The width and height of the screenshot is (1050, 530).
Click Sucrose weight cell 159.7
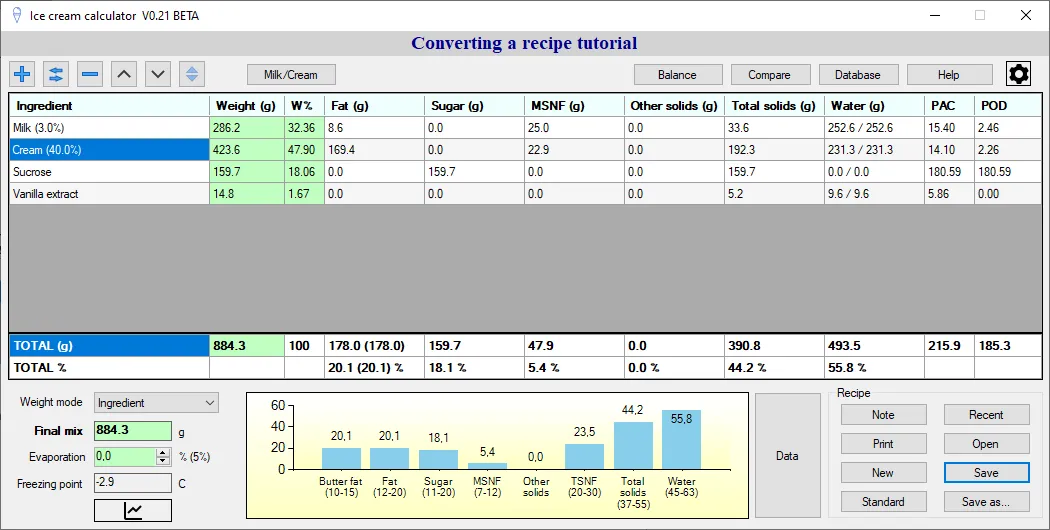point(247,172)
